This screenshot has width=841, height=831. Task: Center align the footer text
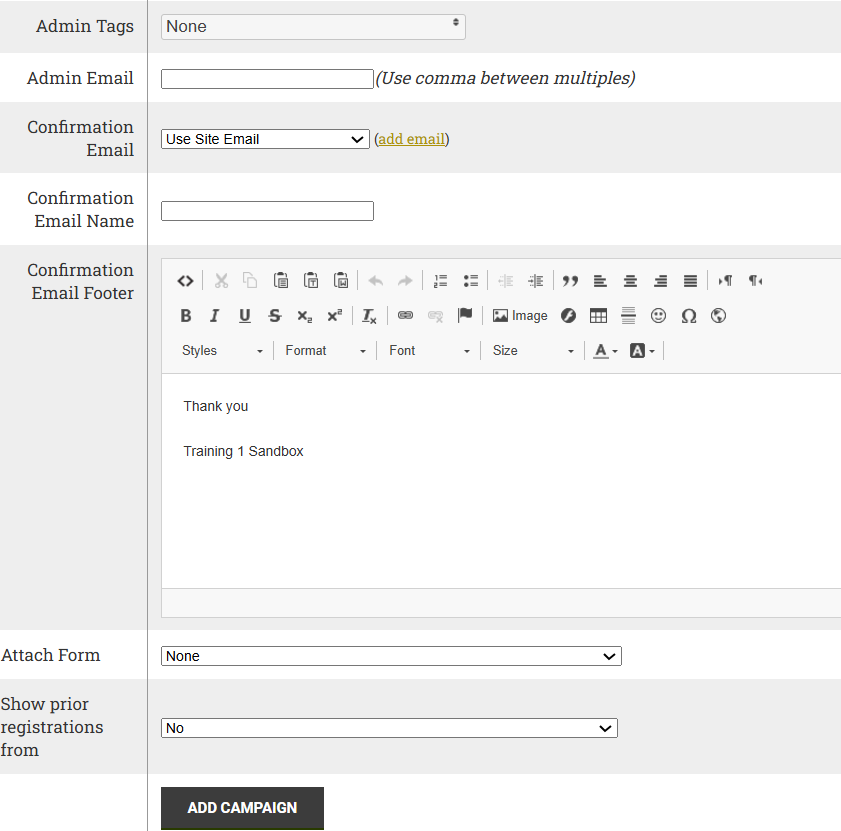click(630, 281)
